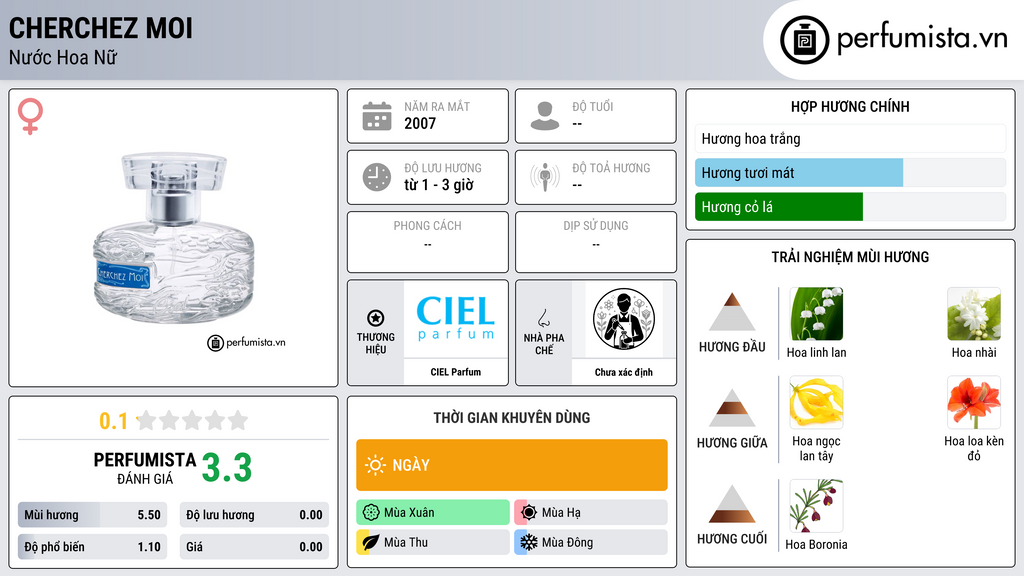Click the Hương đầu pyramid icon
1024x576 pixels.
click(x=732, y=312)
